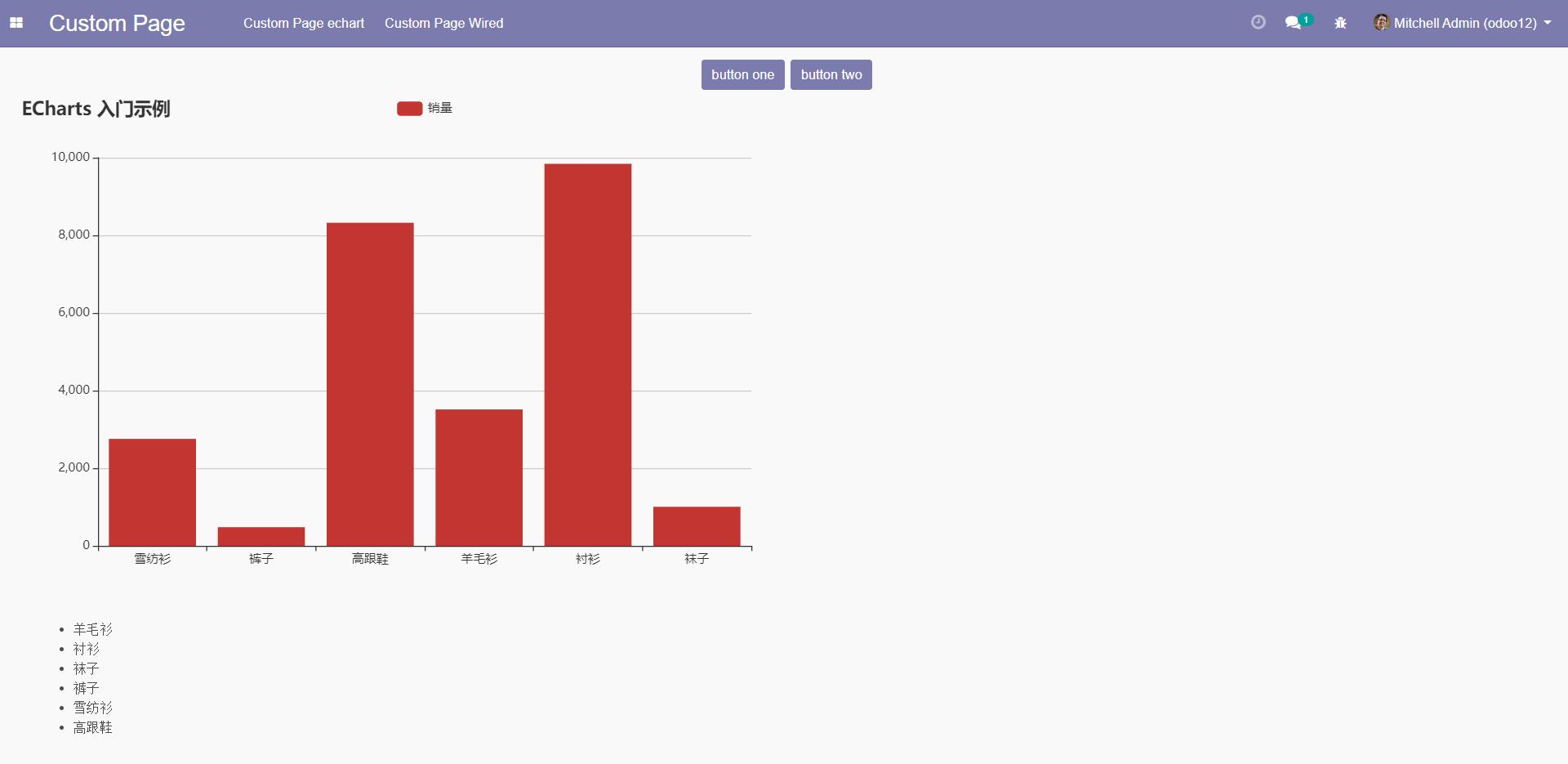1568x764 pixels.
Task: Open the activities clock icon
Action: point(1258,23)
